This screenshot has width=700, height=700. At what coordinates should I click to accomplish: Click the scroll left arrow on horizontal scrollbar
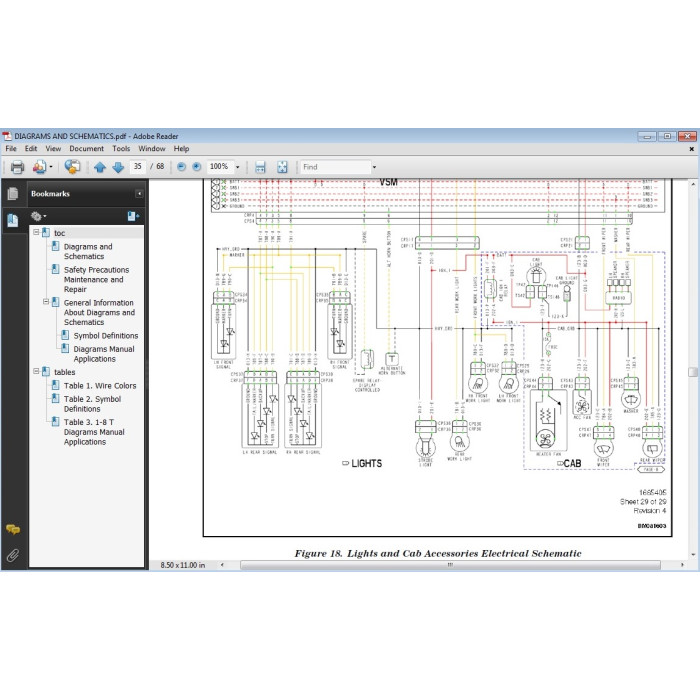coord(222,565)
